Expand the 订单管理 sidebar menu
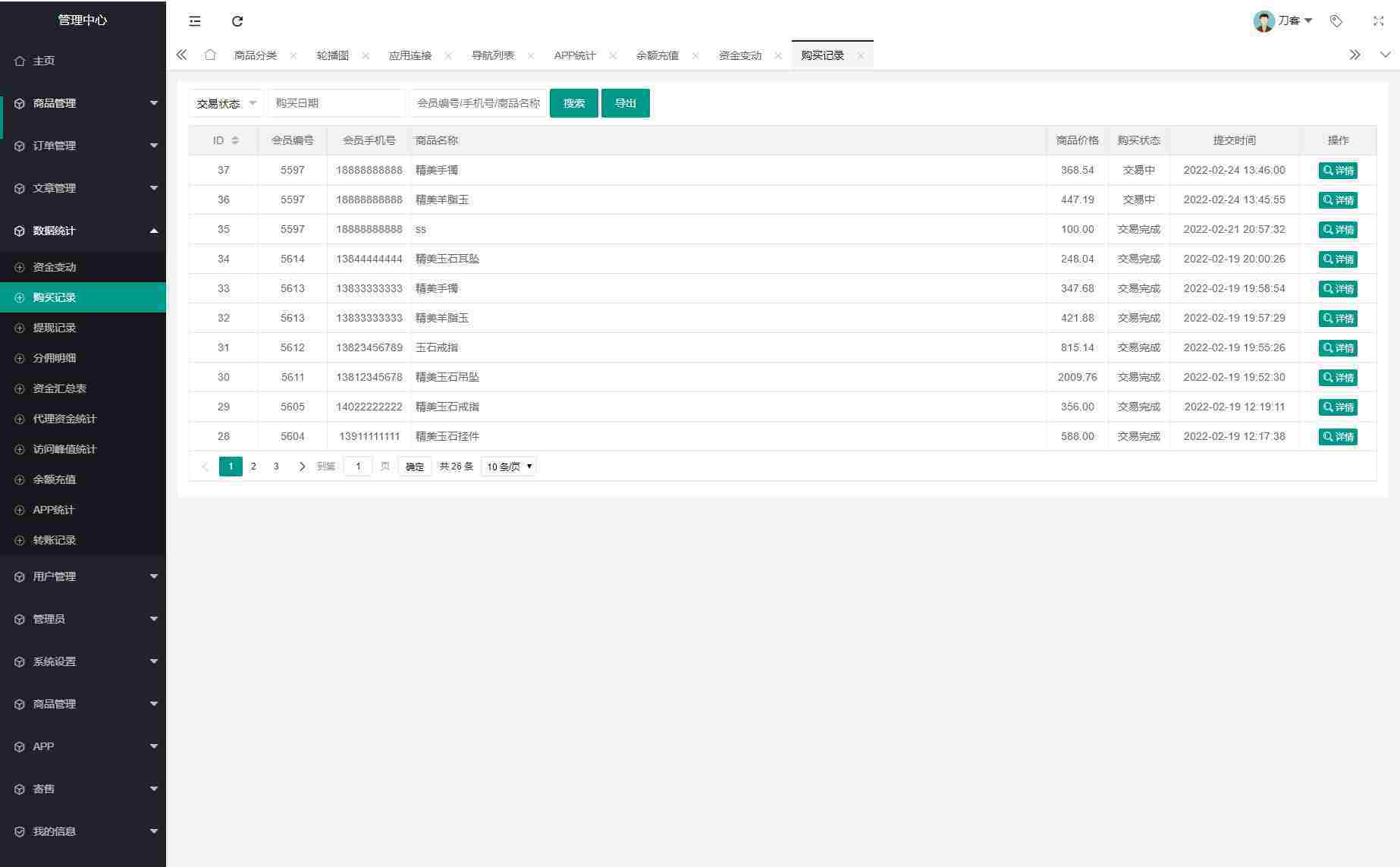Viewport: 1400px width, 867px height. pyautogui.click(x=83, y=146)
